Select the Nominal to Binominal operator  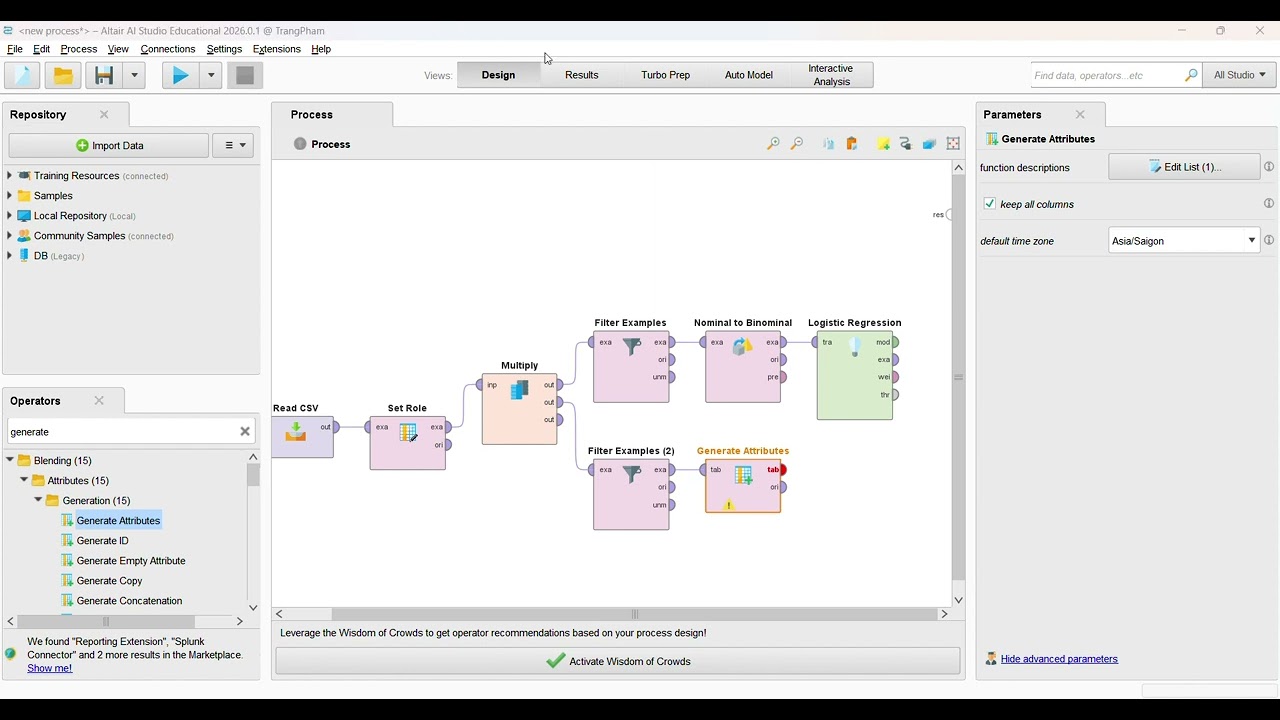[743, 367]
